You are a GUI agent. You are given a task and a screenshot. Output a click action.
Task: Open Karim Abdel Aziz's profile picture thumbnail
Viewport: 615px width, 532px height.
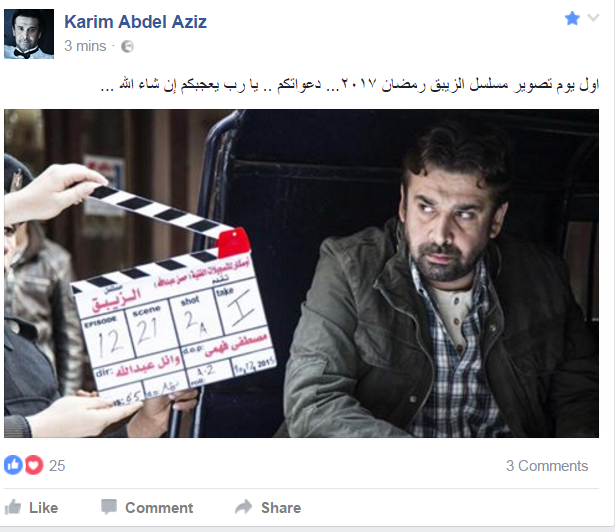click(29, 34)
